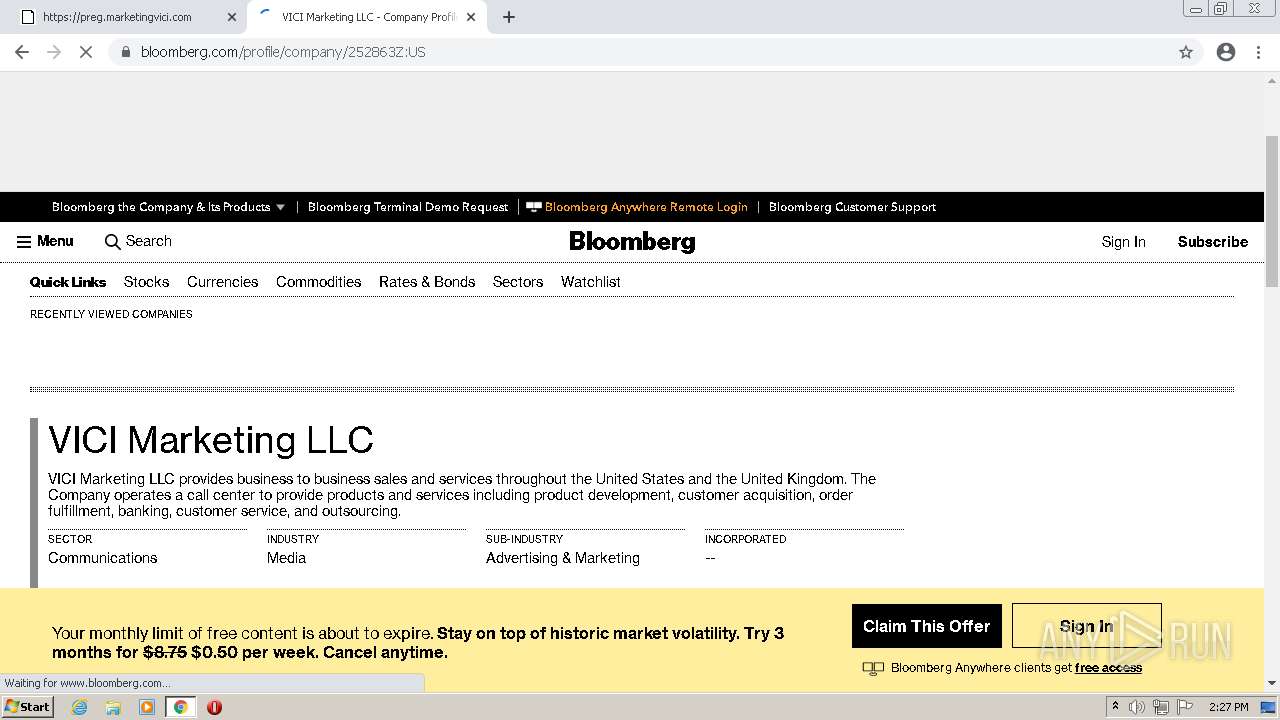Close the VICI Marketing LLC tab

471,17
